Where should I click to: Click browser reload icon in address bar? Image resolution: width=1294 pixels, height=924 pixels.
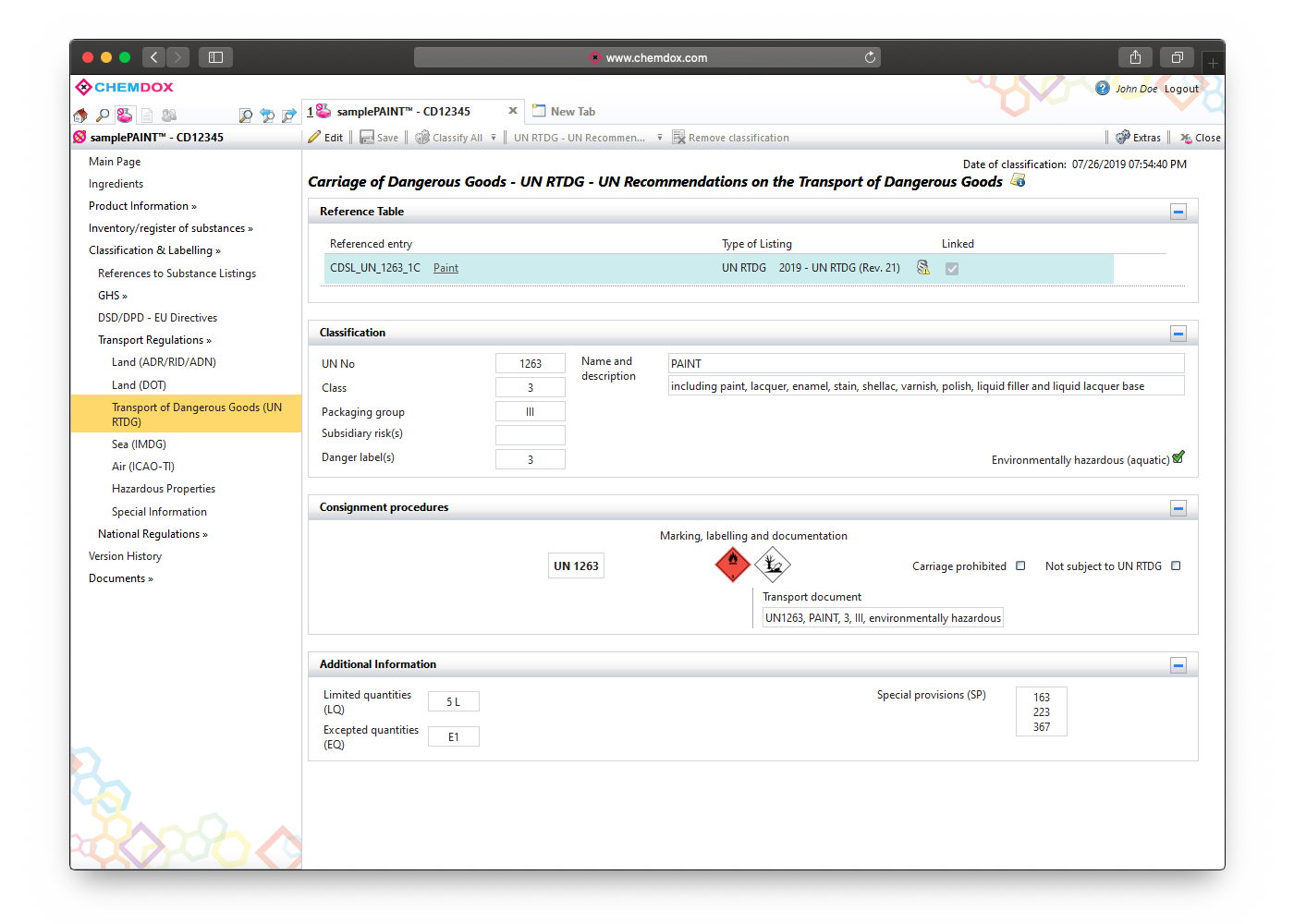pos(870,57)
